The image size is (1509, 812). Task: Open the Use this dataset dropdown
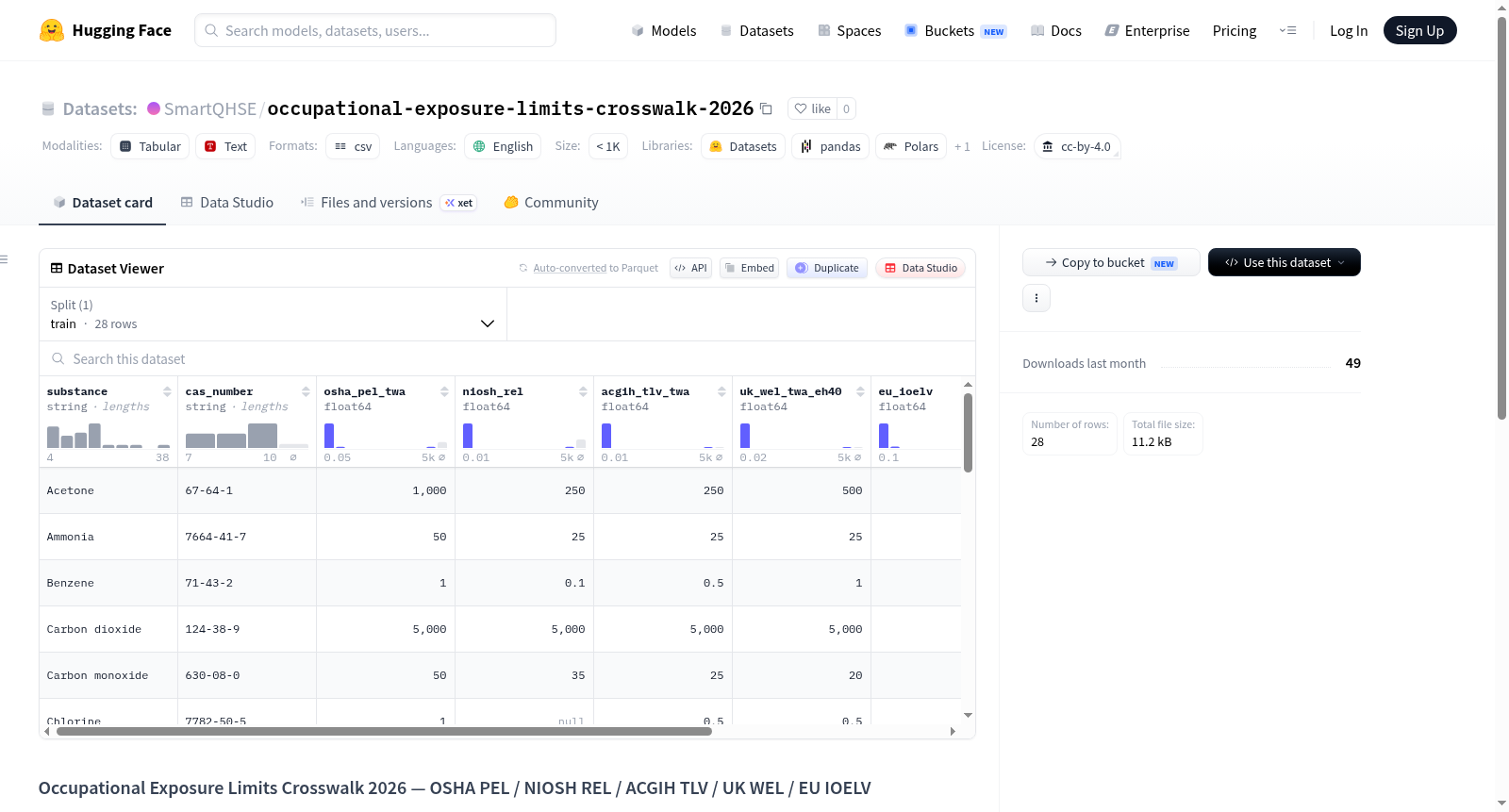tap(1285, 262)
